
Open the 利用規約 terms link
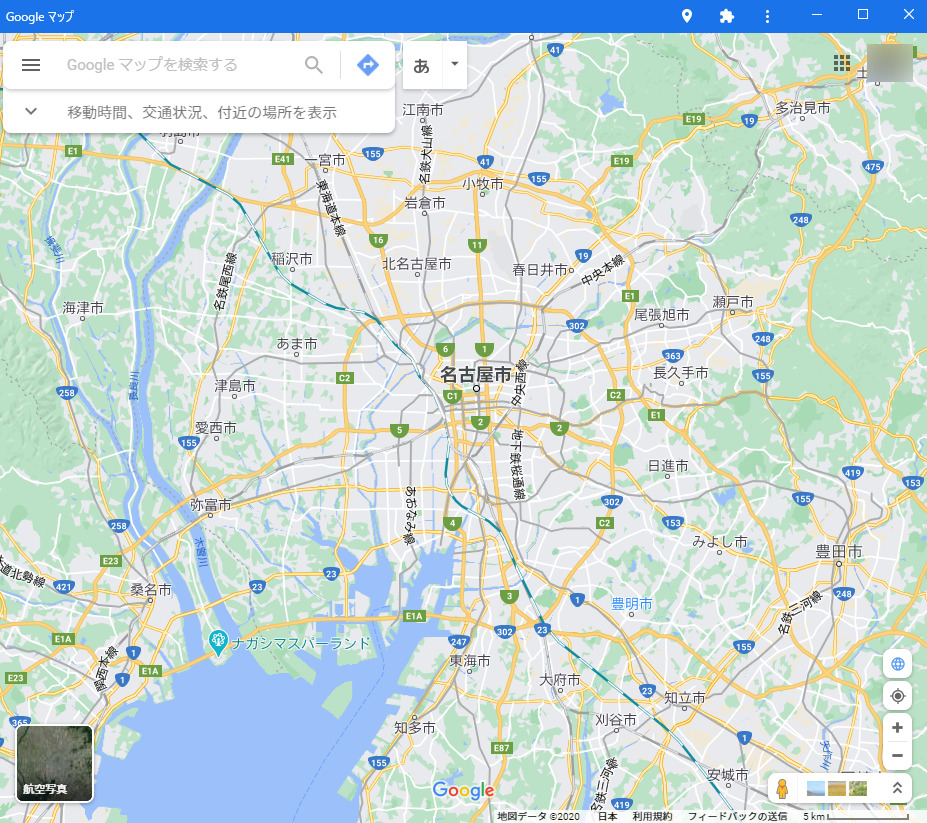(x=652, y=816)
